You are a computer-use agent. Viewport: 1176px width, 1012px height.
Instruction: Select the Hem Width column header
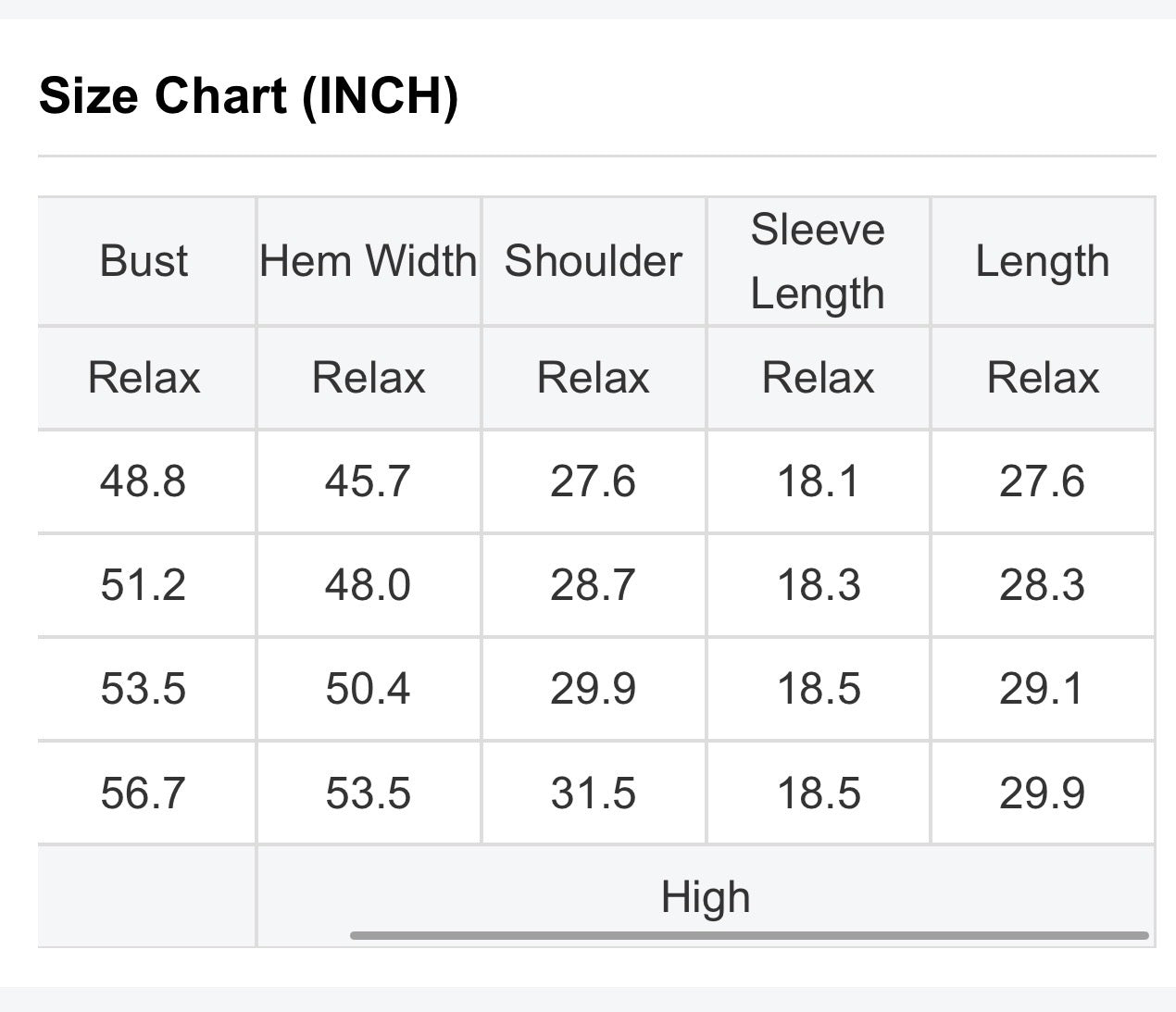point(369,261)
